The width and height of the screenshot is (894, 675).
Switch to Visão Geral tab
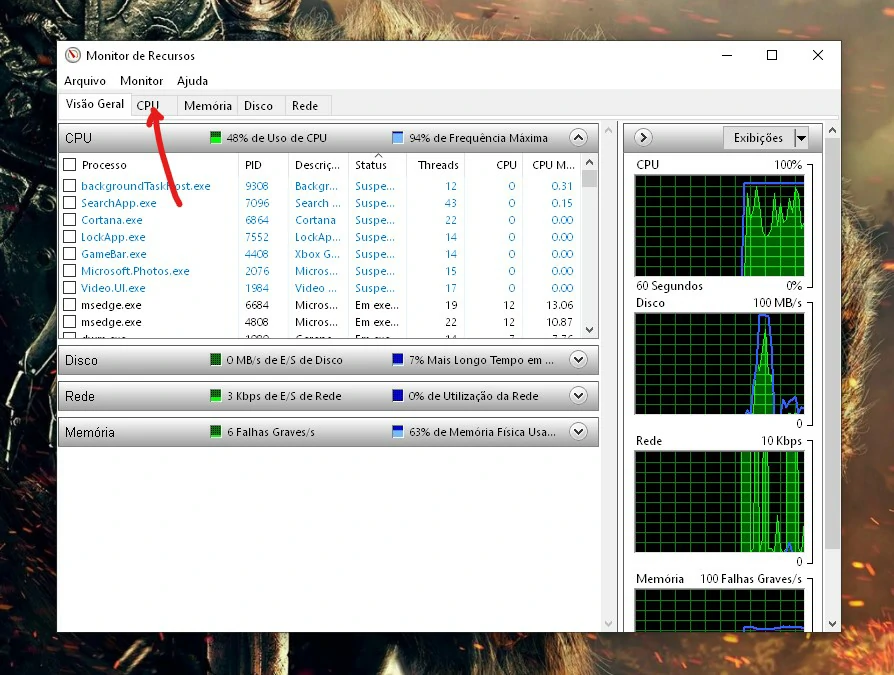95,104
